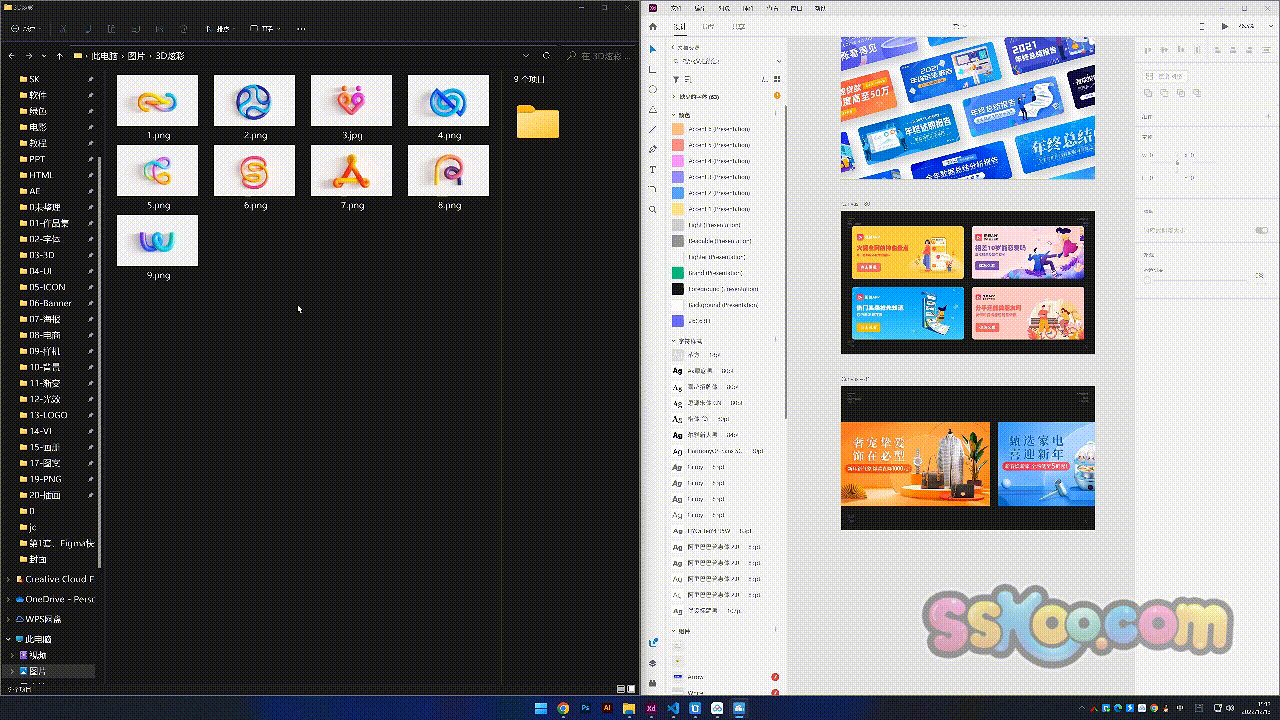1280x720 pixels.
Task: Expand the OneDrive tree node
Action: coord(10,599)
